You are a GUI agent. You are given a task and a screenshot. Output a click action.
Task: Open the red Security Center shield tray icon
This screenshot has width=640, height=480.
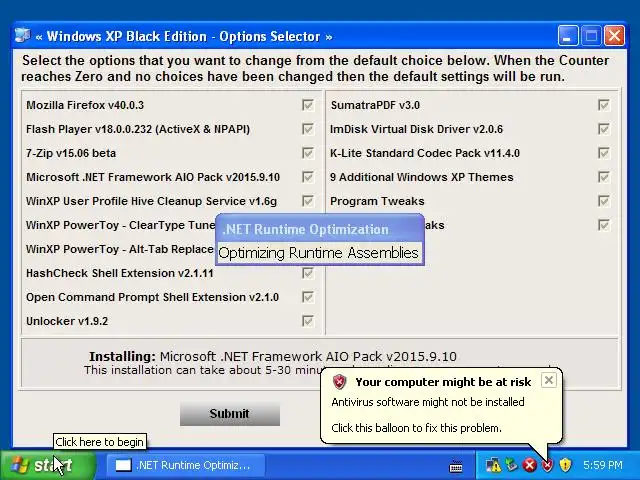[x=547, y=465]
